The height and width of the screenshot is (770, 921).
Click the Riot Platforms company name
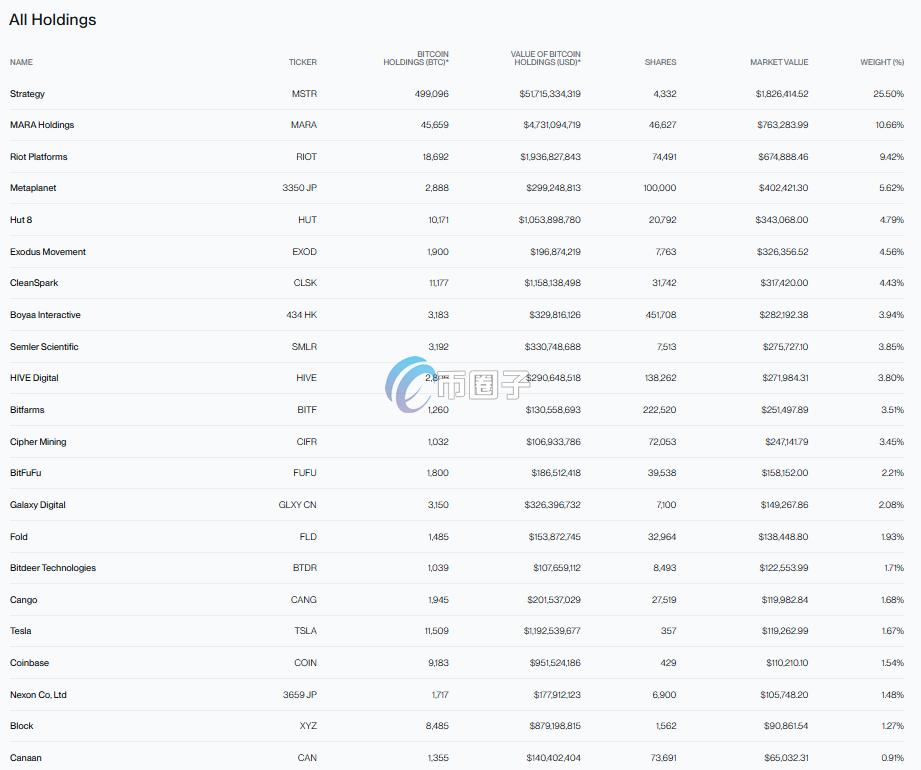pos(39,157)
